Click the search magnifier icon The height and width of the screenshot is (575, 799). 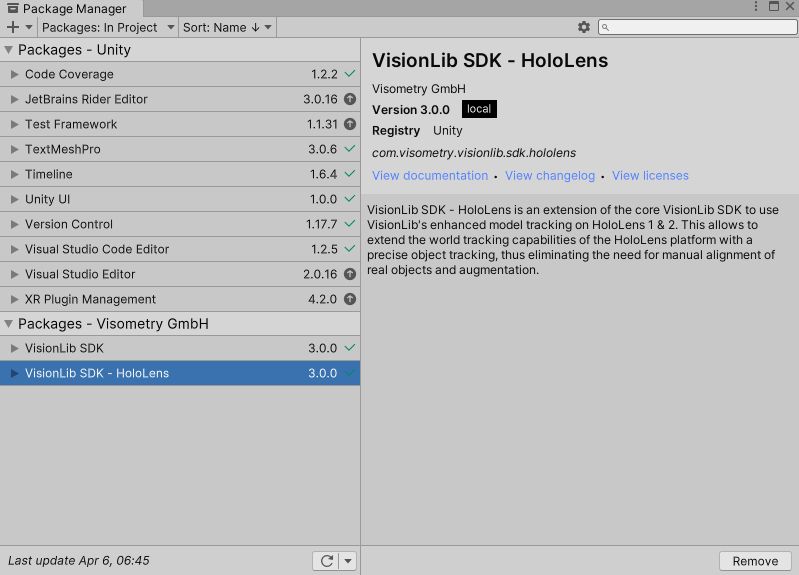(605, 28)
